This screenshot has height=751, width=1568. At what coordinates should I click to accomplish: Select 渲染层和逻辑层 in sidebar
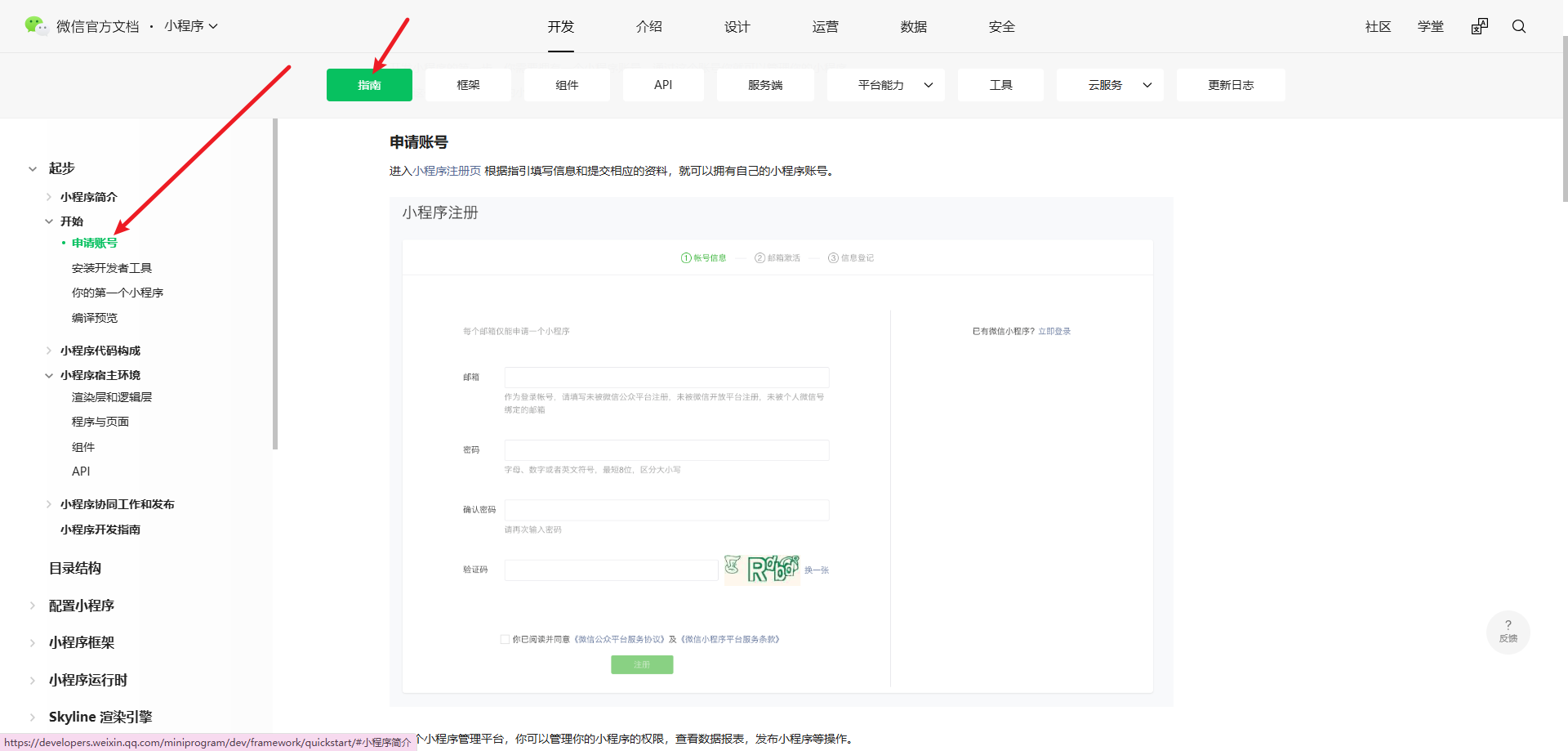click(112, 397)
